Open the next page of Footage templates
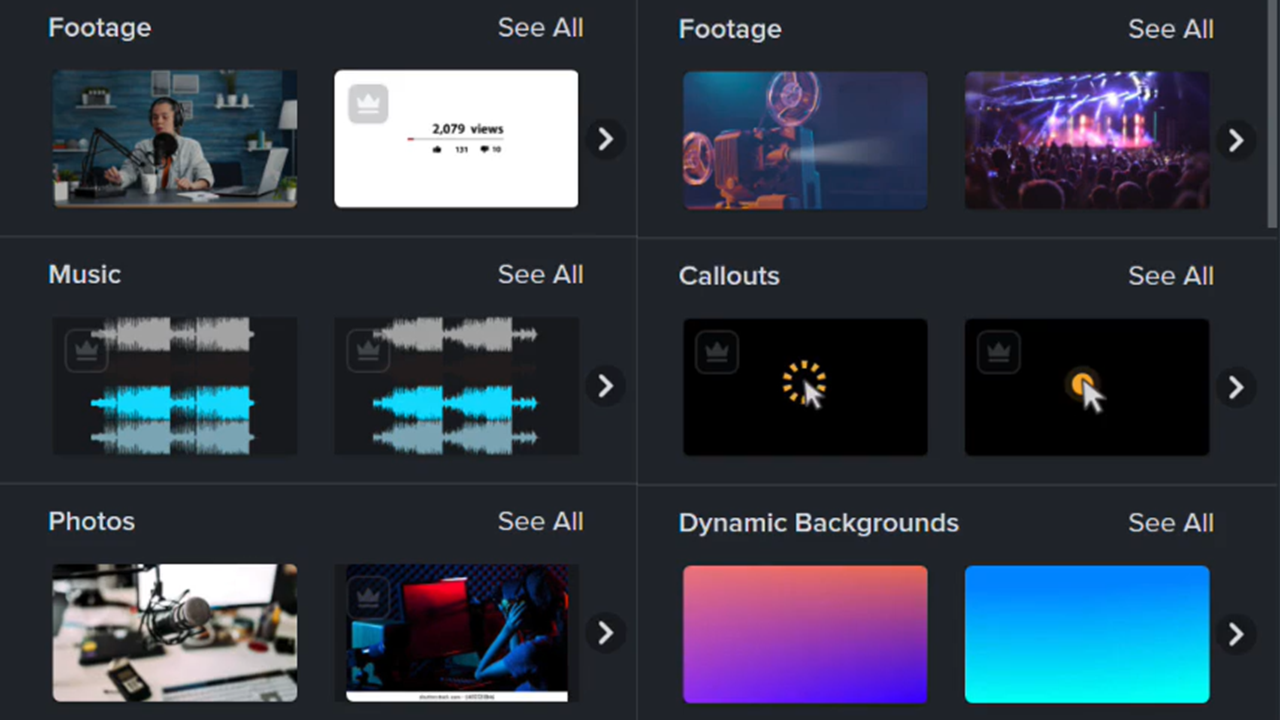Image resolution: width=1280 pixels, height=720 pixels. [605, 140]
